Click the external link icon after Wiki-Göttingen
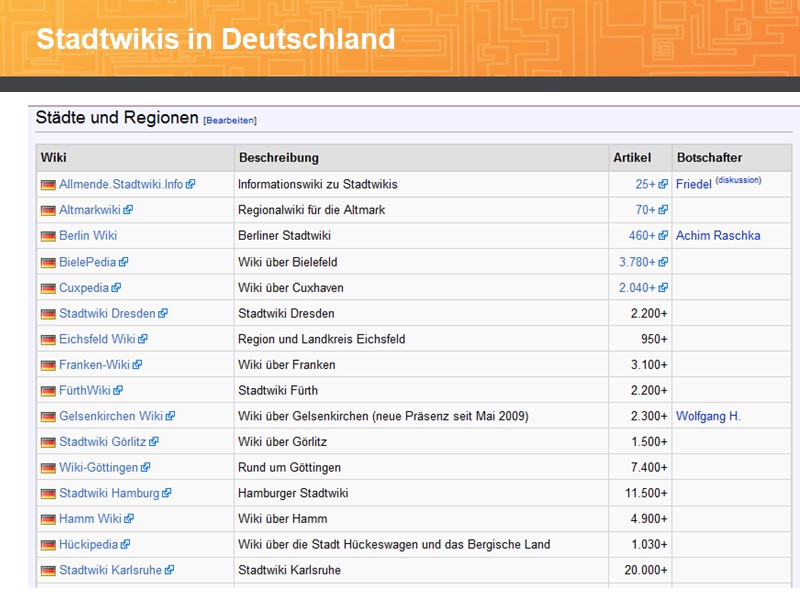800x600 pixels. click(145, 467)
